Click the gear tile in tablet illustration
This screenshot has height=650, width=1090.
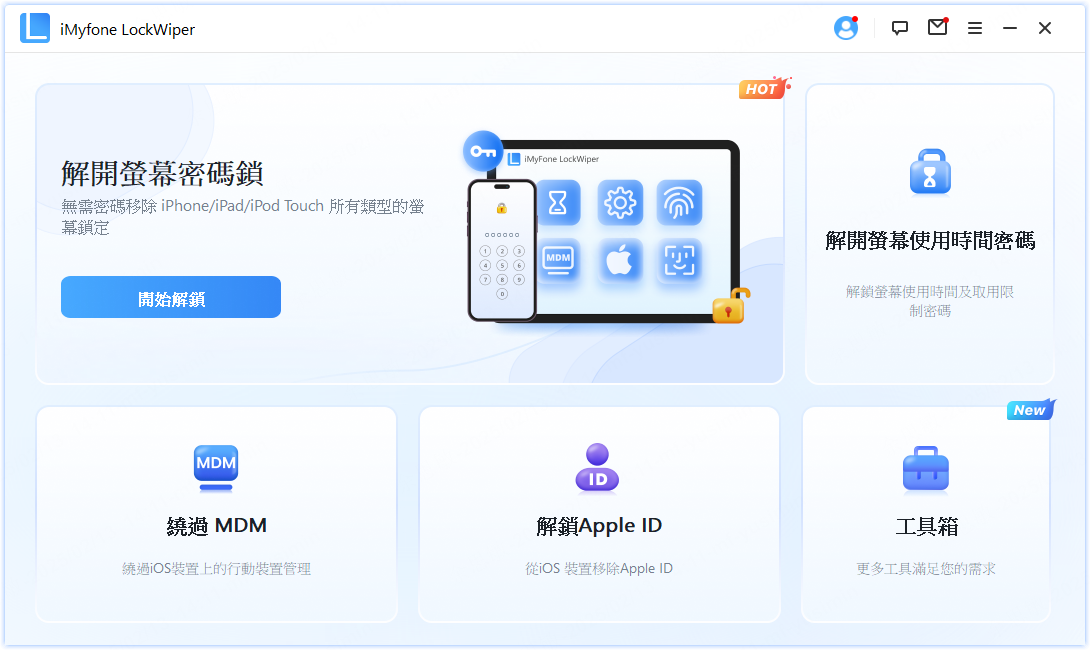coord(620,203)
